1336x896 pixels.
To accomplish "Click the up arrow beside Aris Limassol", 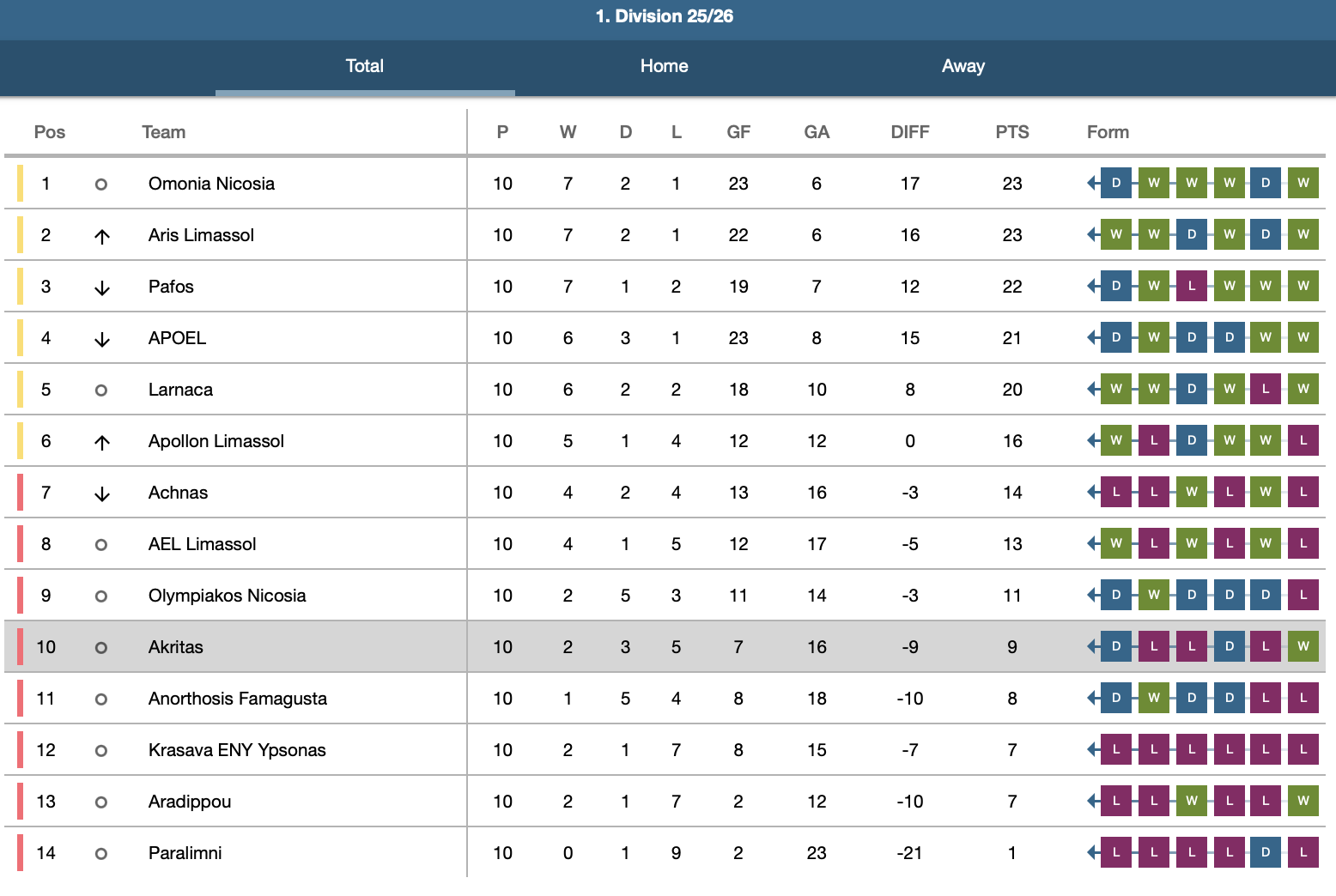I will pos(102,236).
